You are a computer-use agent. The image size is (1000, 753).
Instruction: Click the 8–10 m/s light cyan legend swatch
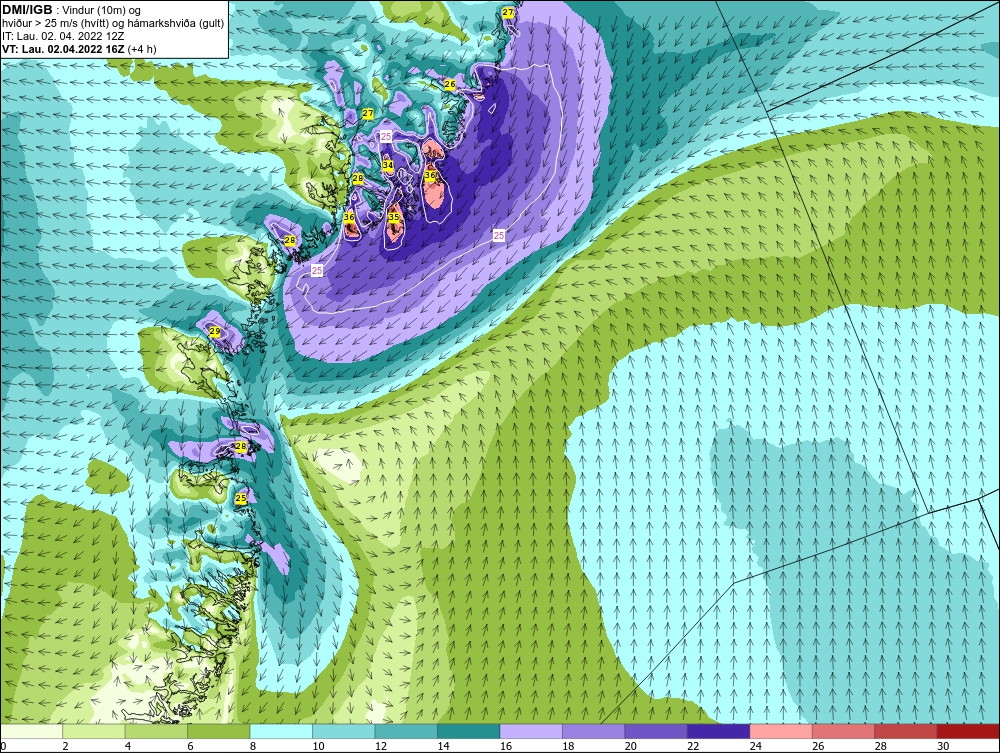[x=281, y=731]
